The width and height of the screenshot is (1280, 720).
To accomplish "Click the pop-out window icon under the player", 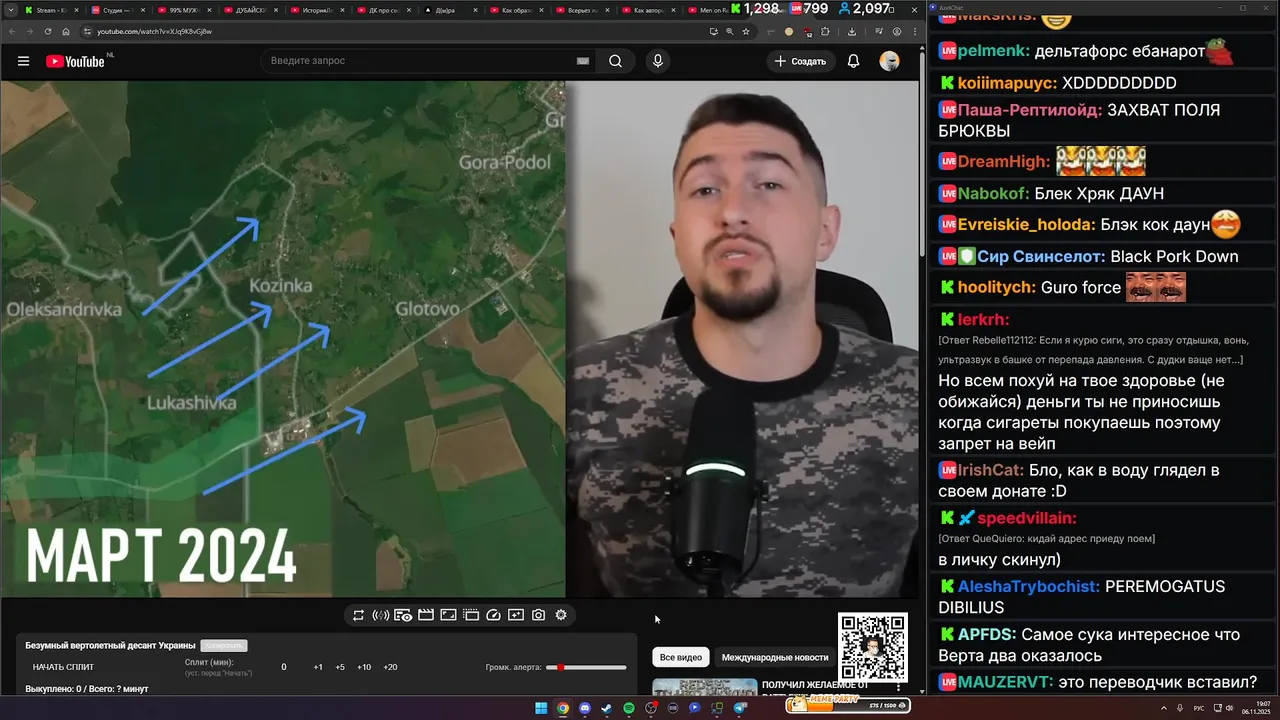I will (x=470, y=615).
